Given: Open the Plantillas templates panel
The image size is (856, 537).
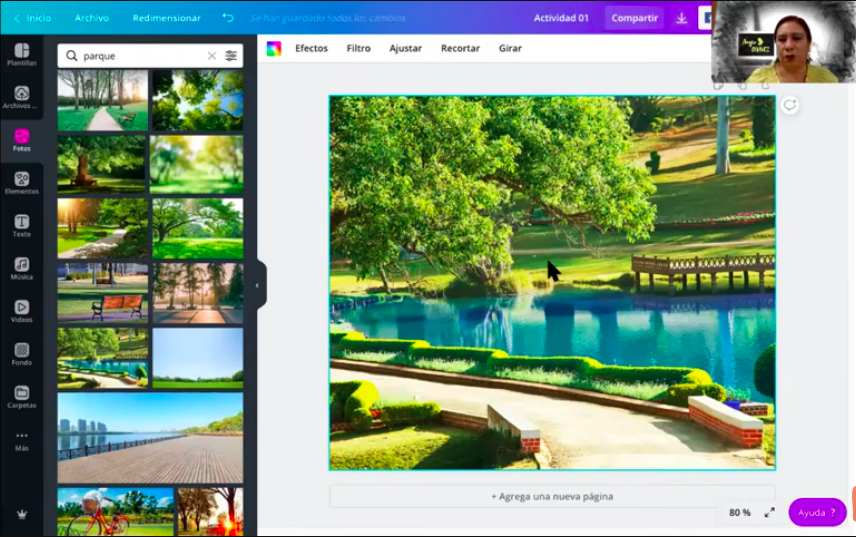Looking at the screenshot, I should point(21,54).
